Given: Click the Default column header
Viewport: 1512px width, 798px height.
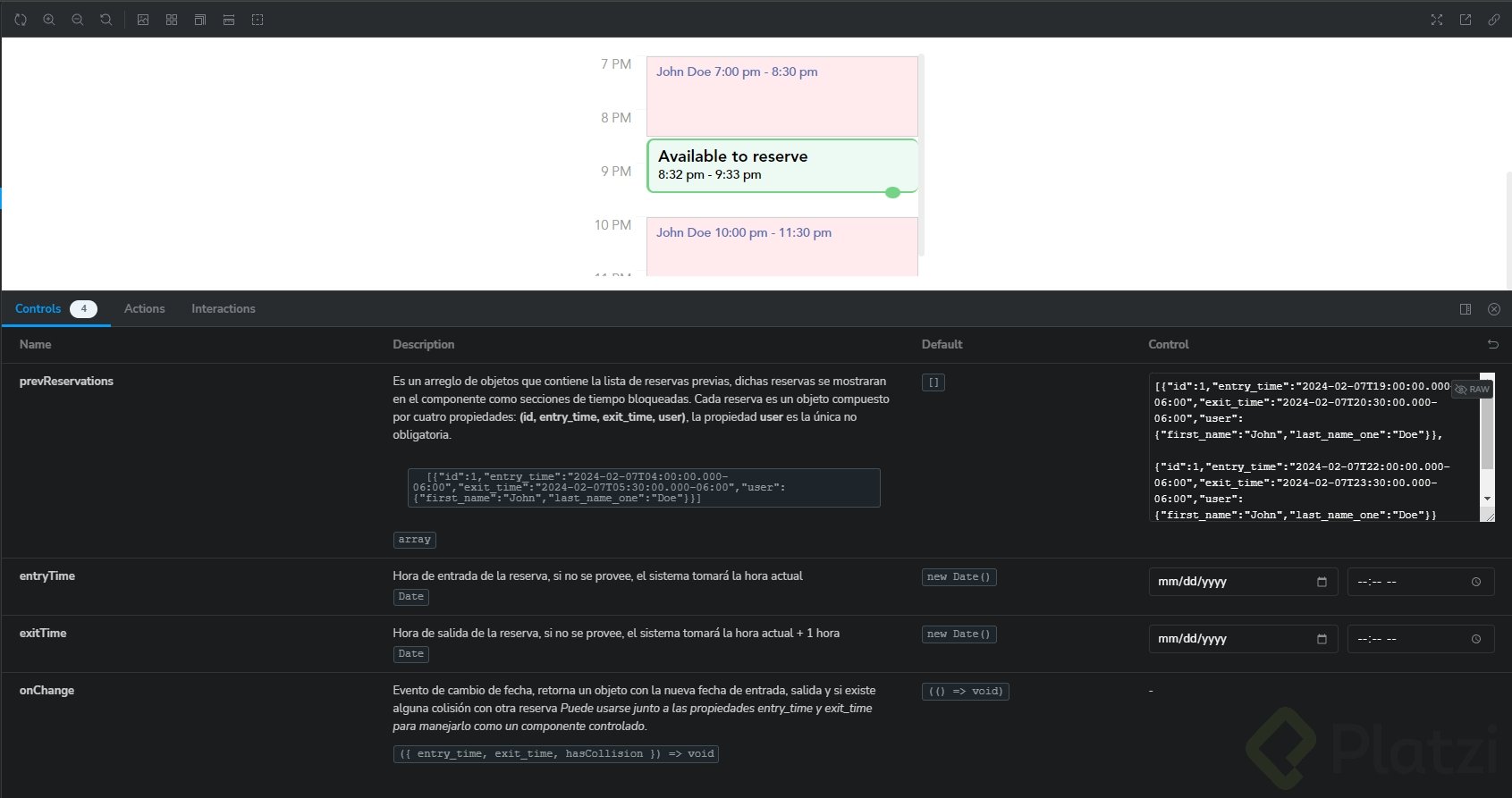Looking at the screenshot, I should tap(942, 344).
